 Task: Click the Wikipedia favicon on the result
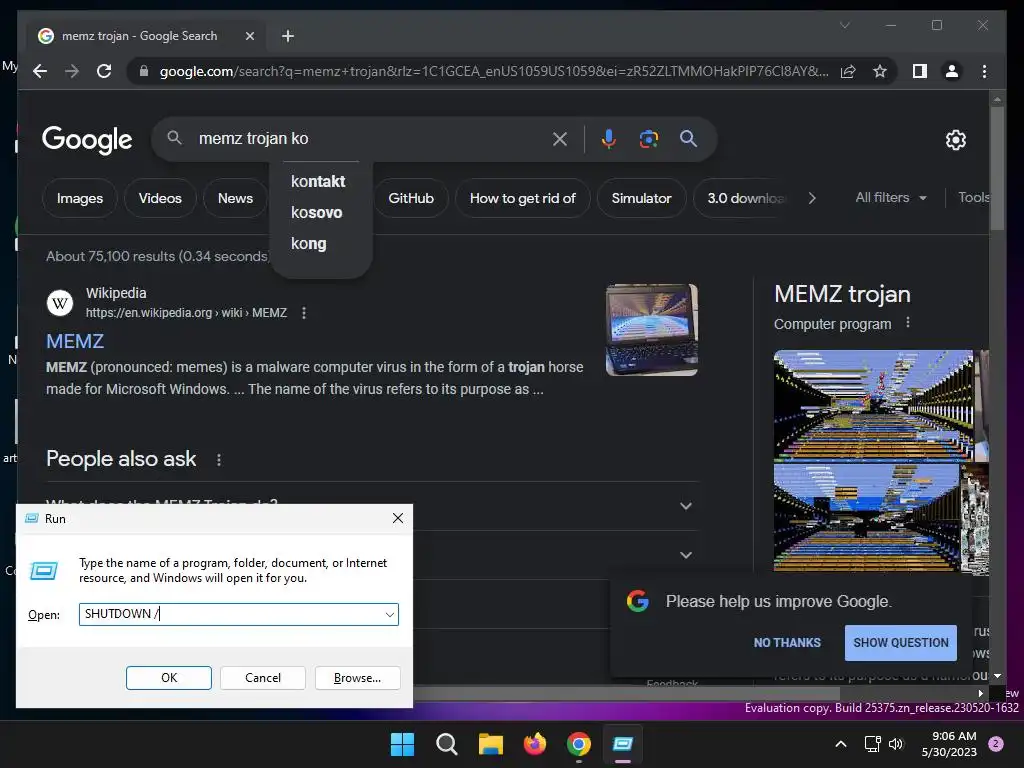pos(59,303)
